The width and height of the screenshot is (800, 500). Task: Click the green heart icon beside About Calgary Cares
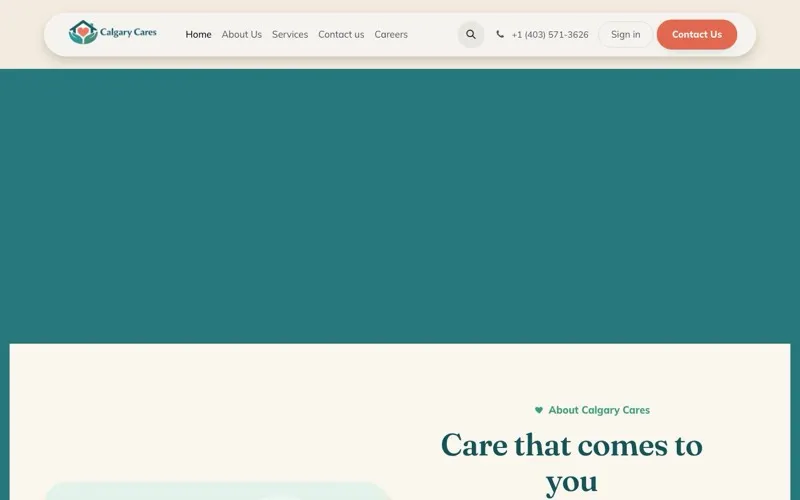pyautogui.click(x=538, y=410)
